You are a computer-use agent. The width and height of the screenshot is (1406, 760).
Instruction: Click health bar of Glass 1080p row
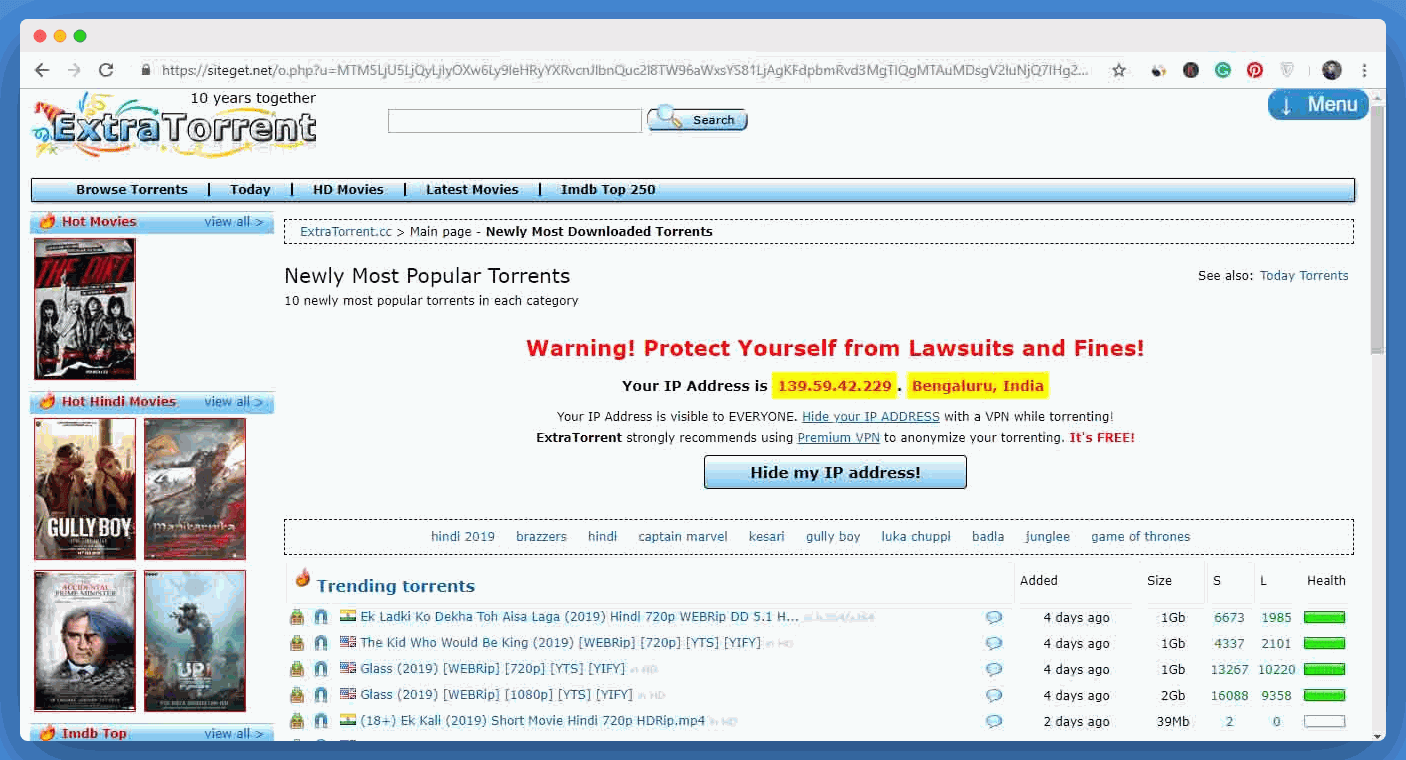(1324, 695)
